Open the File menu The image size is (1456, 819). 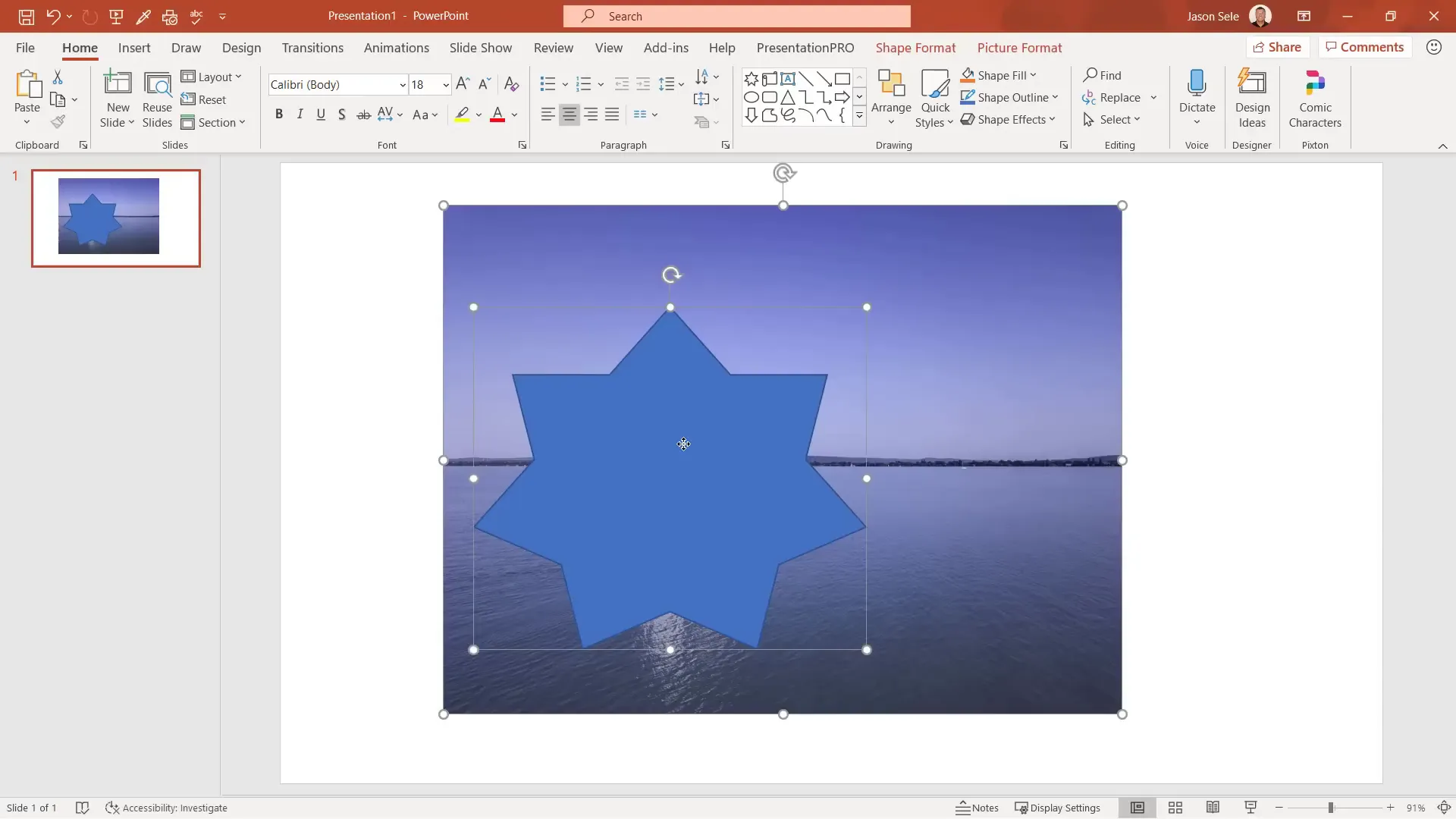(x=25, y=48)
